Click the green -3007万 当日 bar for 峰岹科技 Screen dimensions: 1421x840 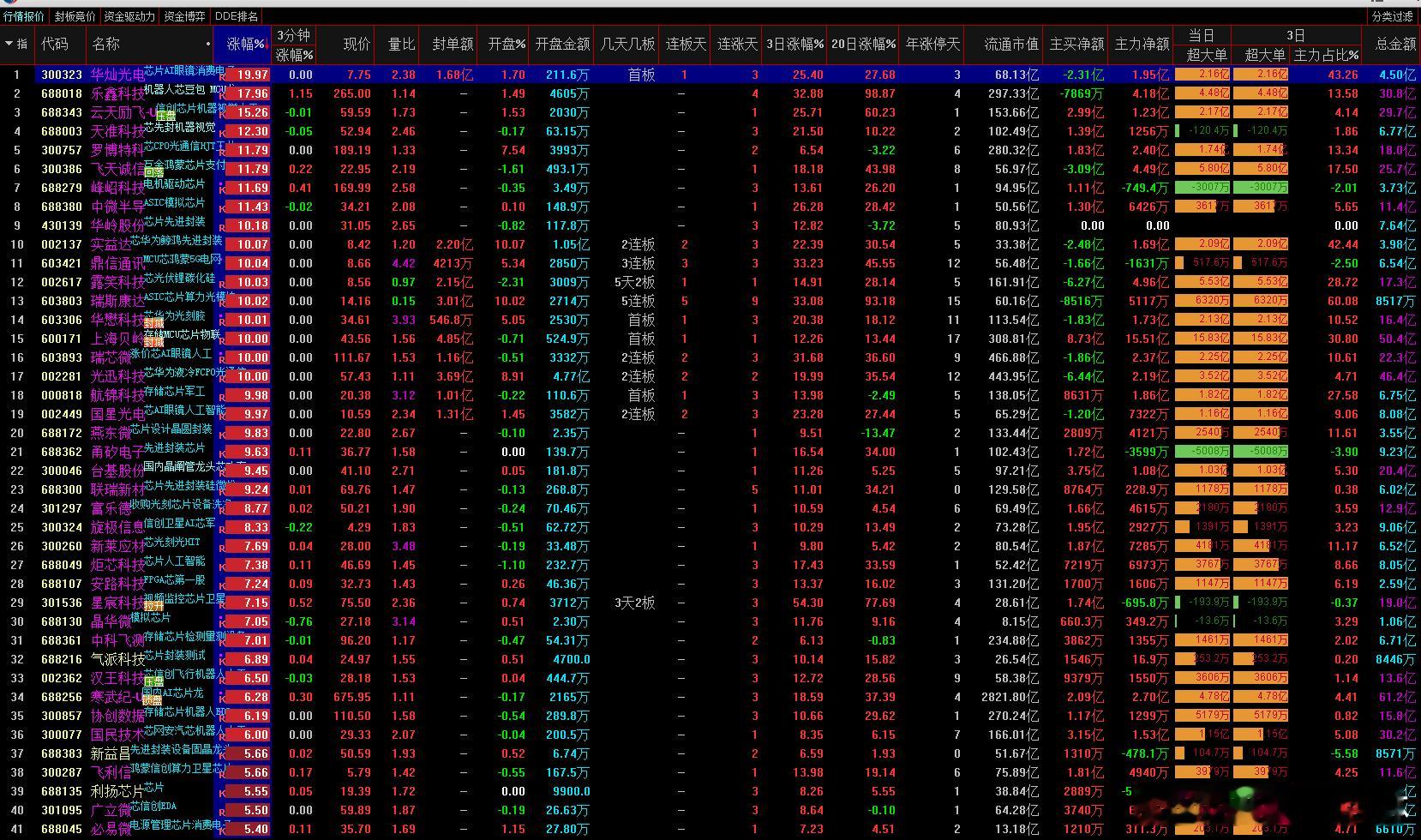tap(1202, 188)
